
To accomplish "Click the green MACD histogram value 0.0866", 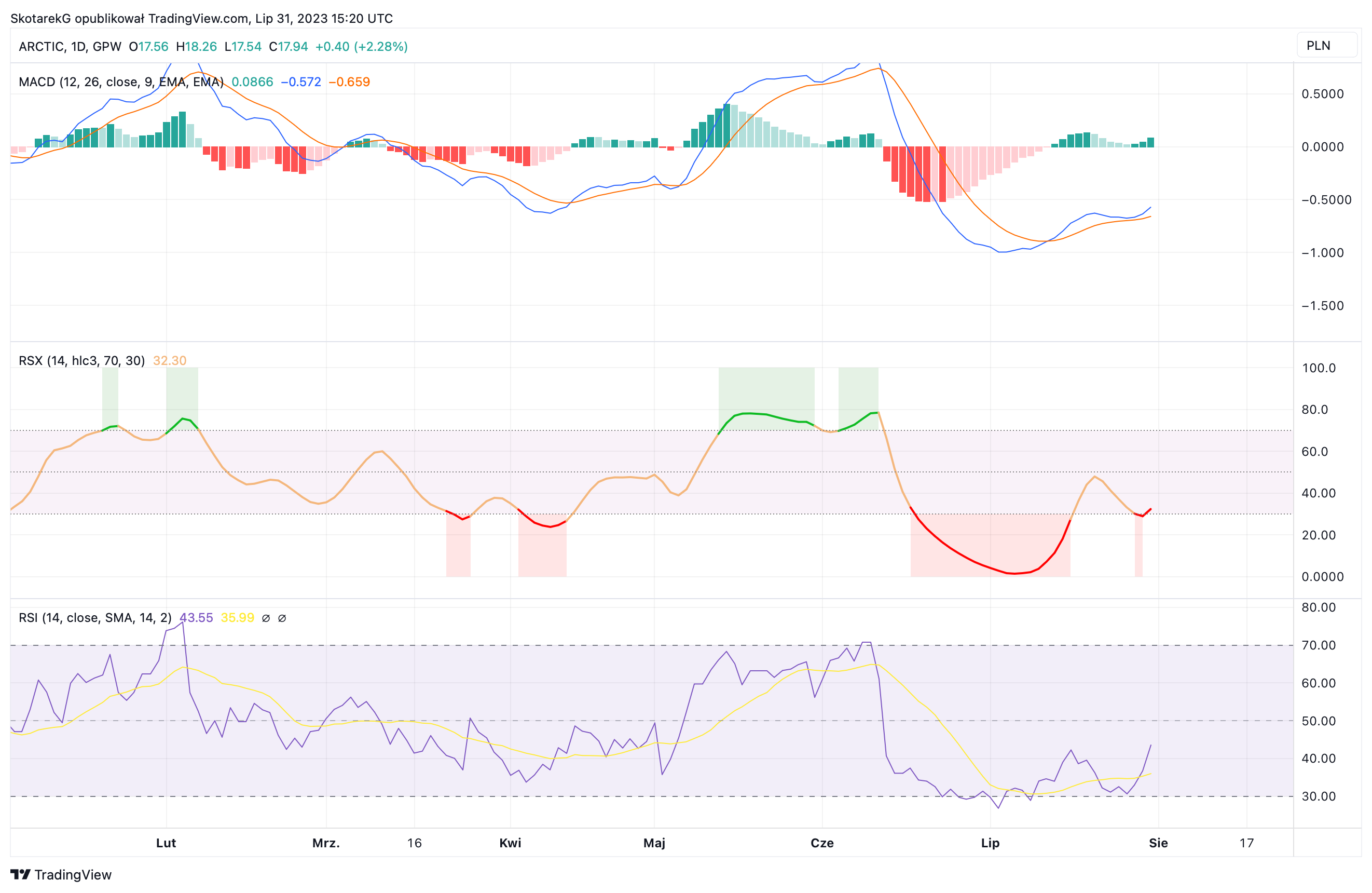I will (x=253, y=82).
